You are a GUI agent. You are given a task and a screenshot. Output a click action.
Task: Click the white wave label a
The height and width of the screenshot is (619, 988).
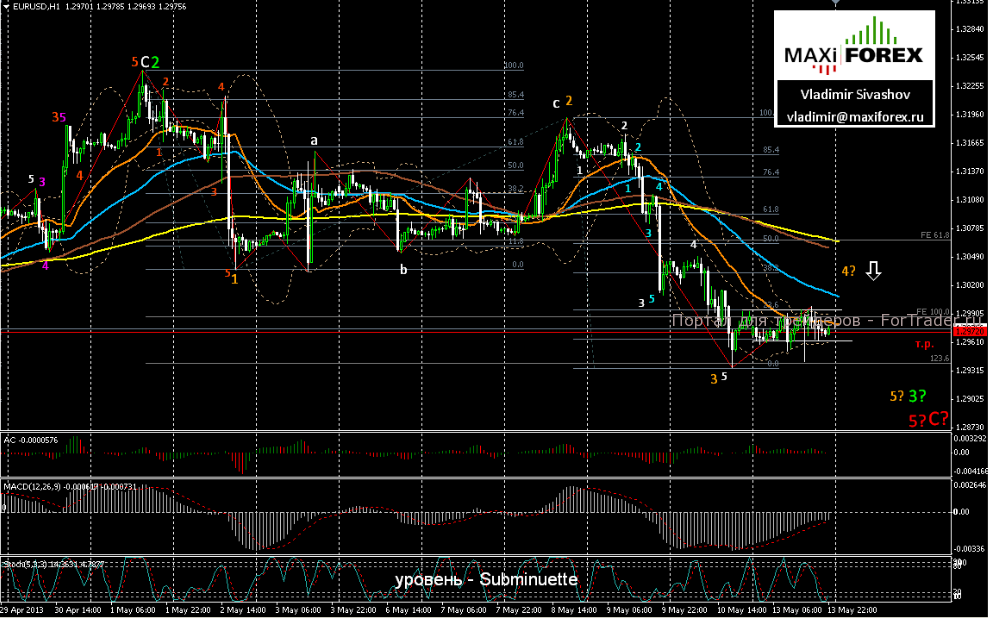click(314, 140)
